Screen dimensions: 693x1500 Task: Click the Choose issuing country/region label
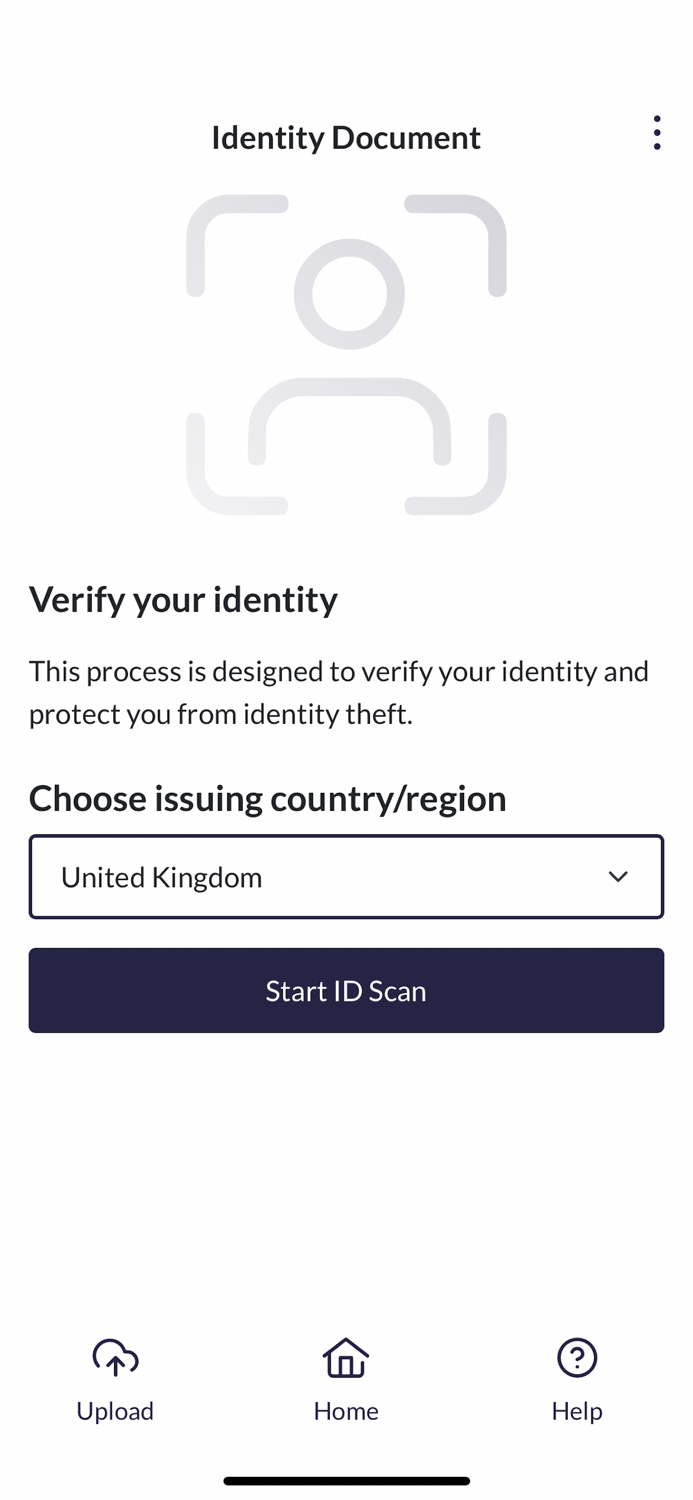click(x=267, y=798)
